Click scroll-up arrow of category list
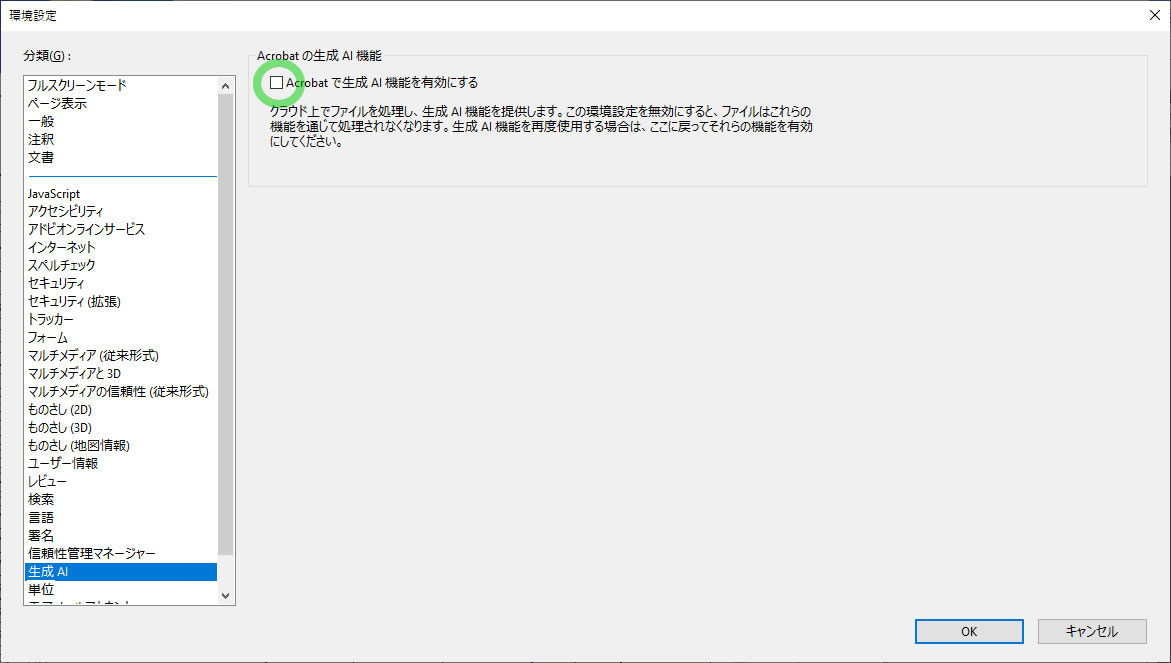The width and height of the screenshot is (1171, 663). click(x=225, y=86)
